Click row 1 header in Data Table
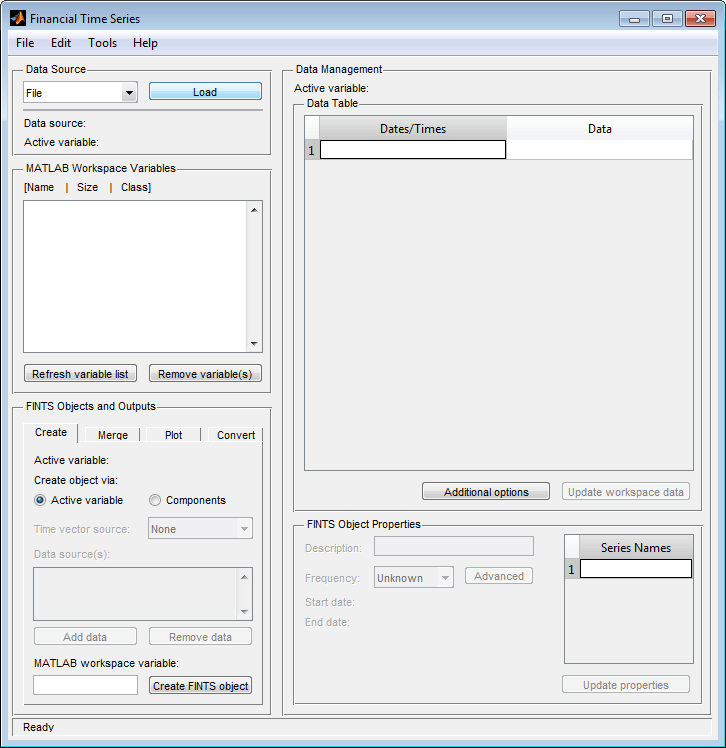Image resolution: width=726 pixels, height=748 pixels. (312, 150)
